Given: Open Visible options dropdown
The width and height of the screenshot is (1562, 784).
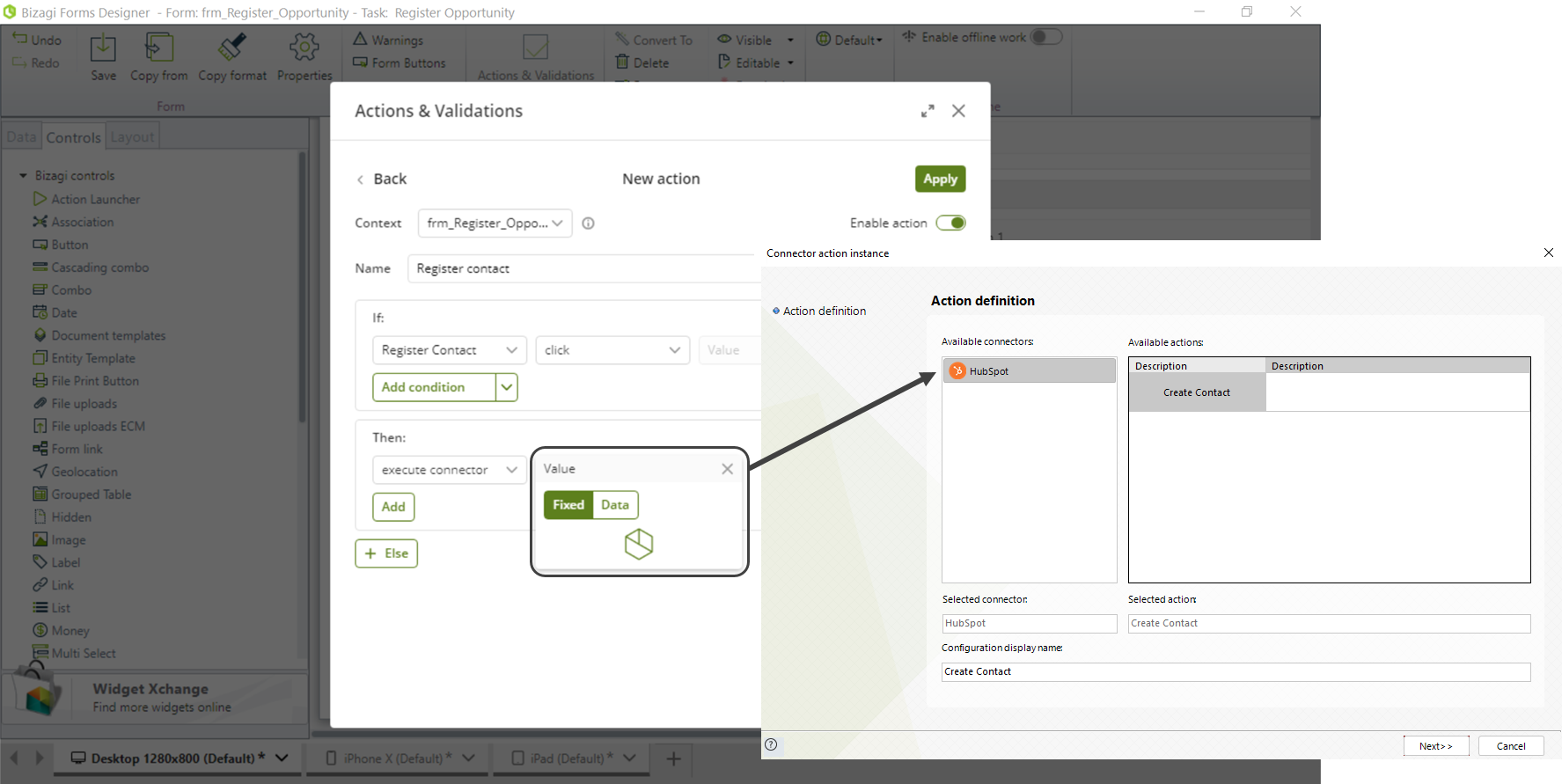Looking at the screenshot, I should tap(790, 40).
